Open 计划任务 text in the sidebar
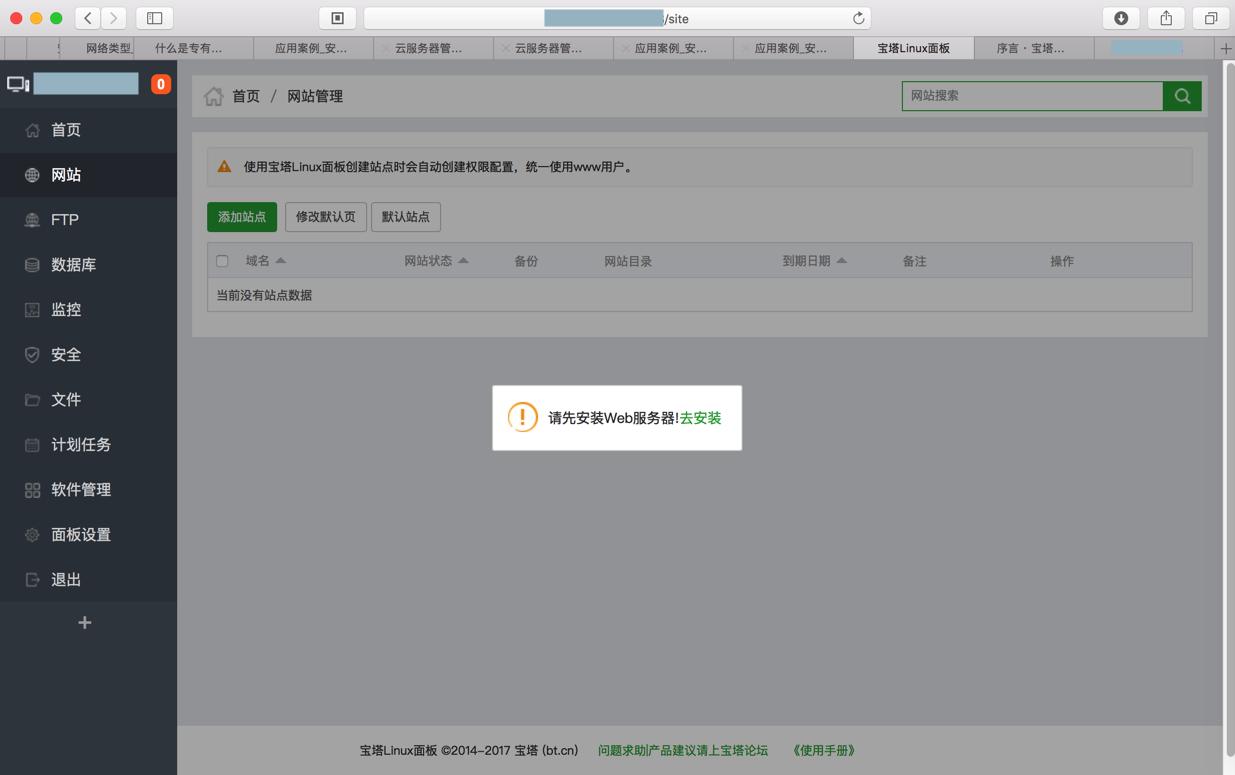The image size is (1235, 775). 81,445
